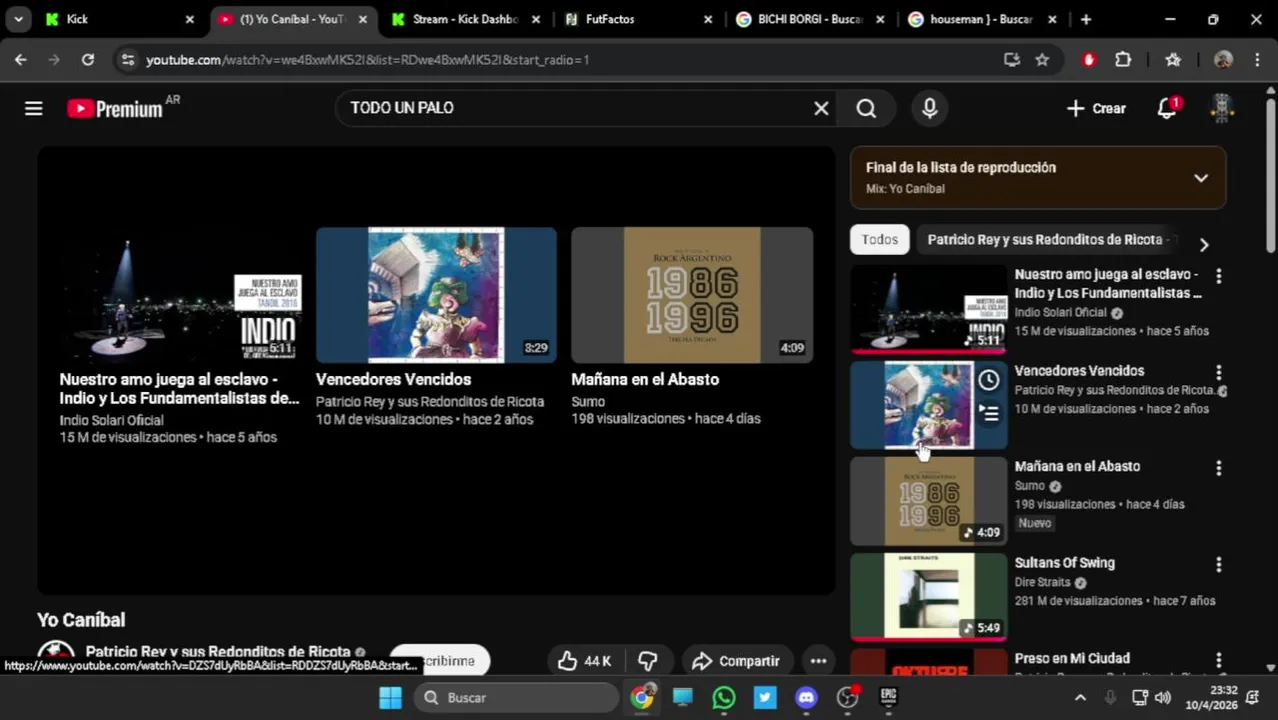
Task: Start voice search with the microphone
Action: (930, 108)
